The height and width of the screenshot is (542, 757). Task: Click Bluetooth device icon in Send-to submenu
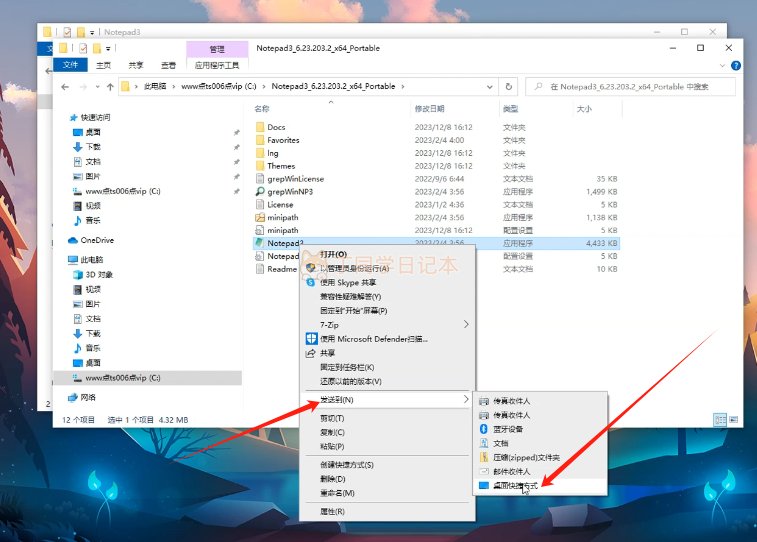click(x=484, y=429)
